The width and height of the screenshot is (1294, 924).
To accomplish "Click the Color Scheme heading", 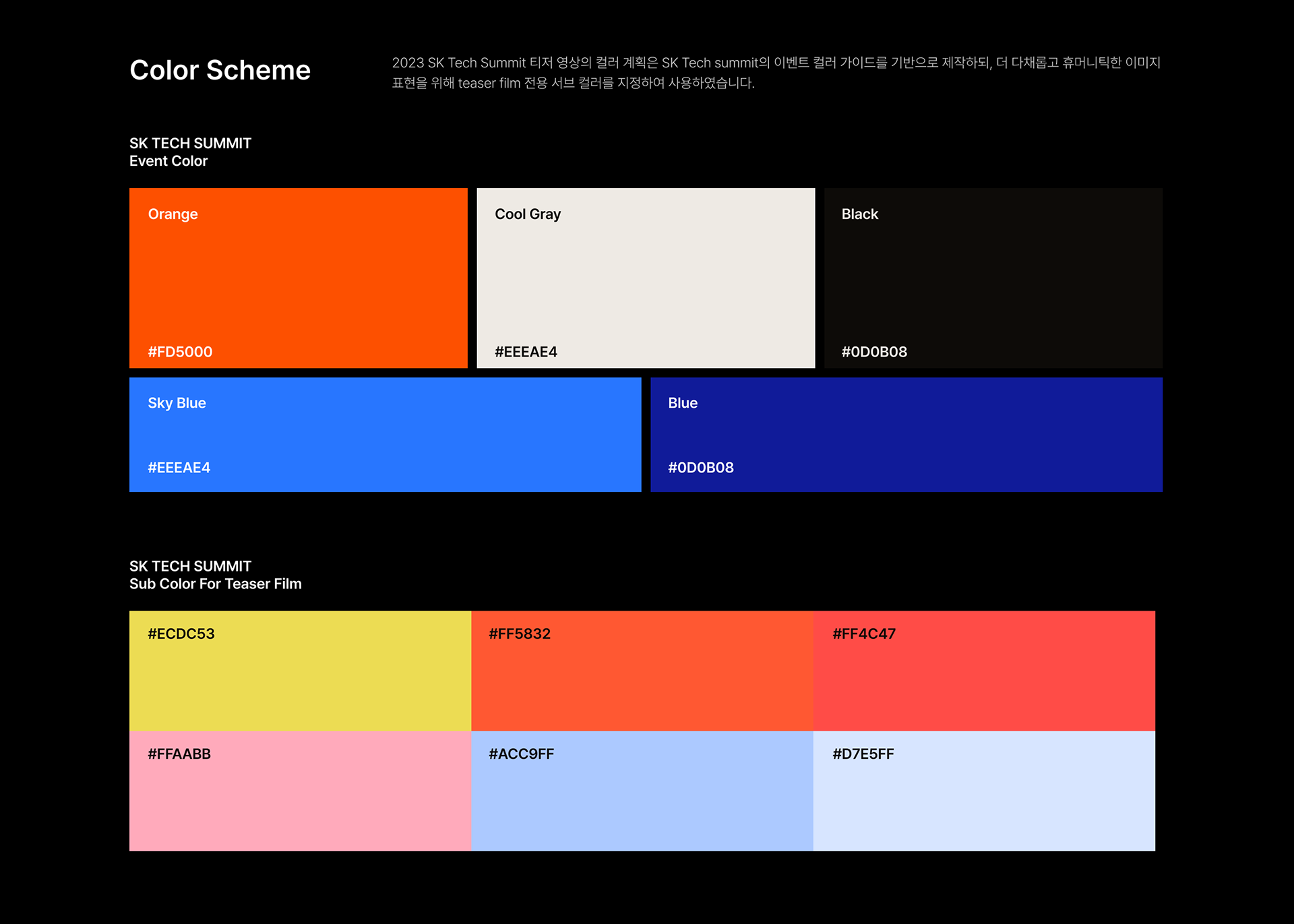I will coord(220,70).
